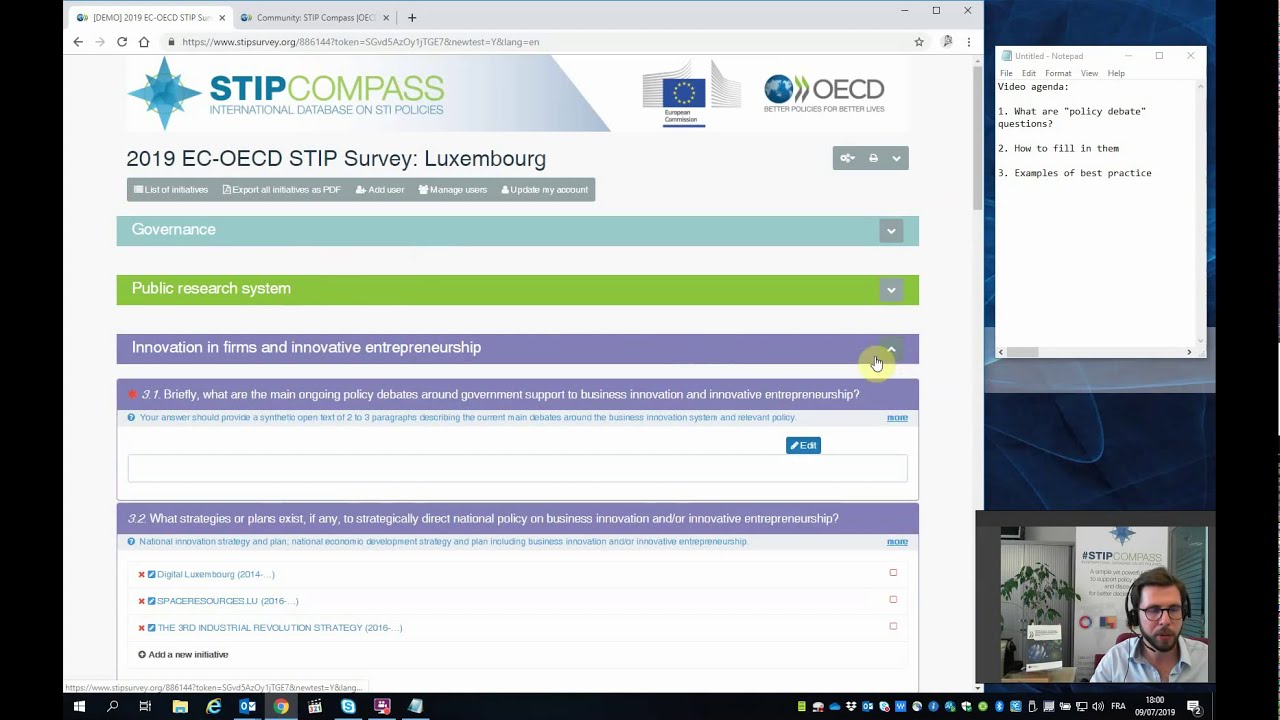Click Notepad horizontal scrollbar thumb

pos(1022,352)
